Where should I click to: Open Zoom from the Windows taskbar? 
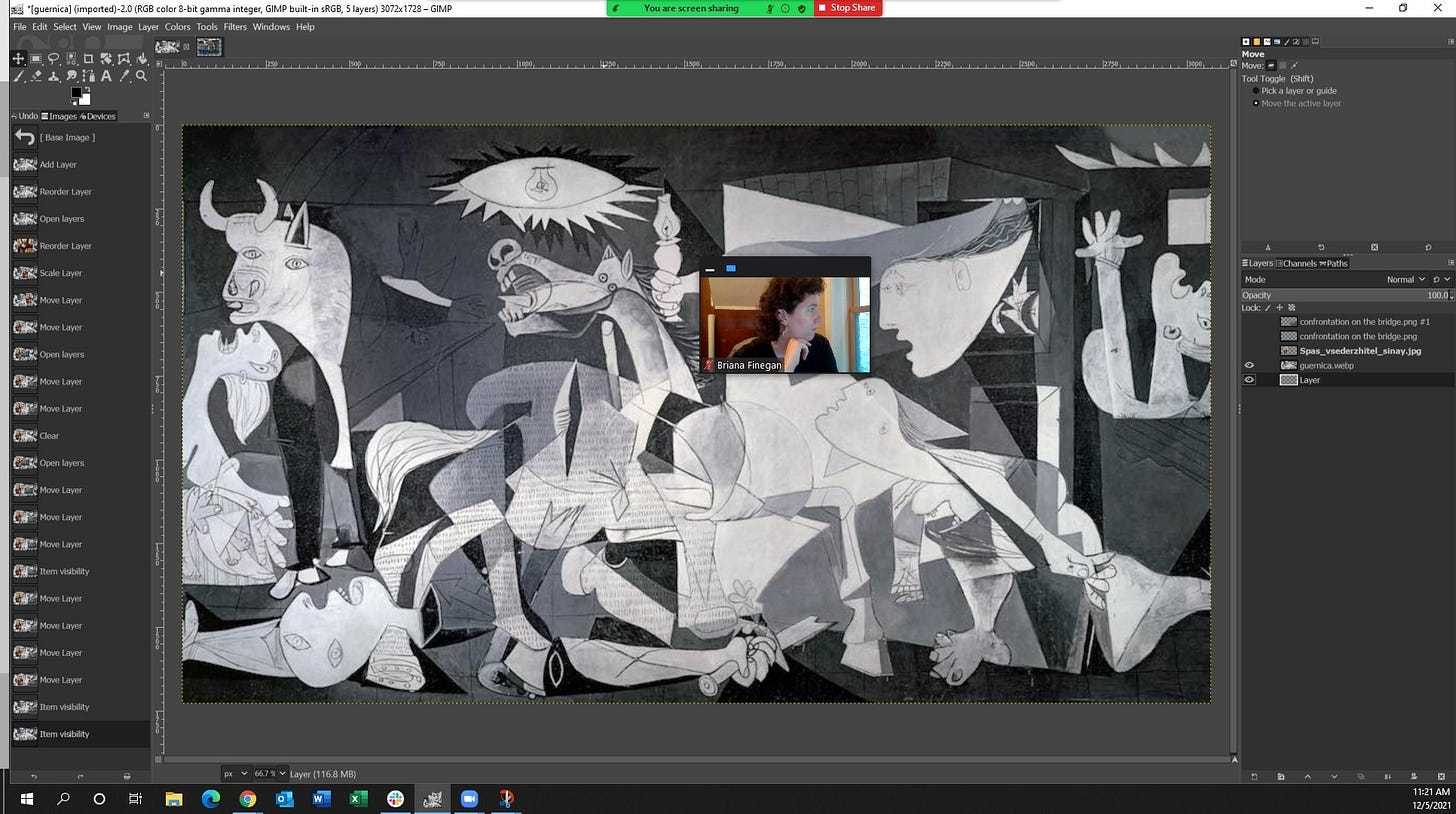coord(469,798)
